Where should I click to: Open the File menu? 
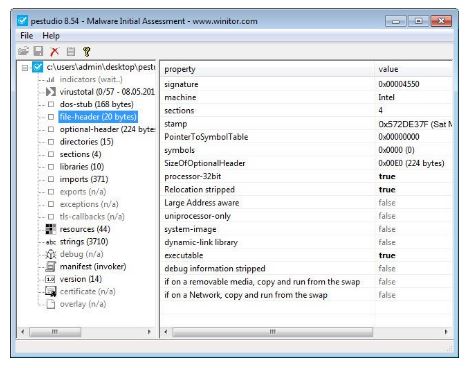click(26, 36)
